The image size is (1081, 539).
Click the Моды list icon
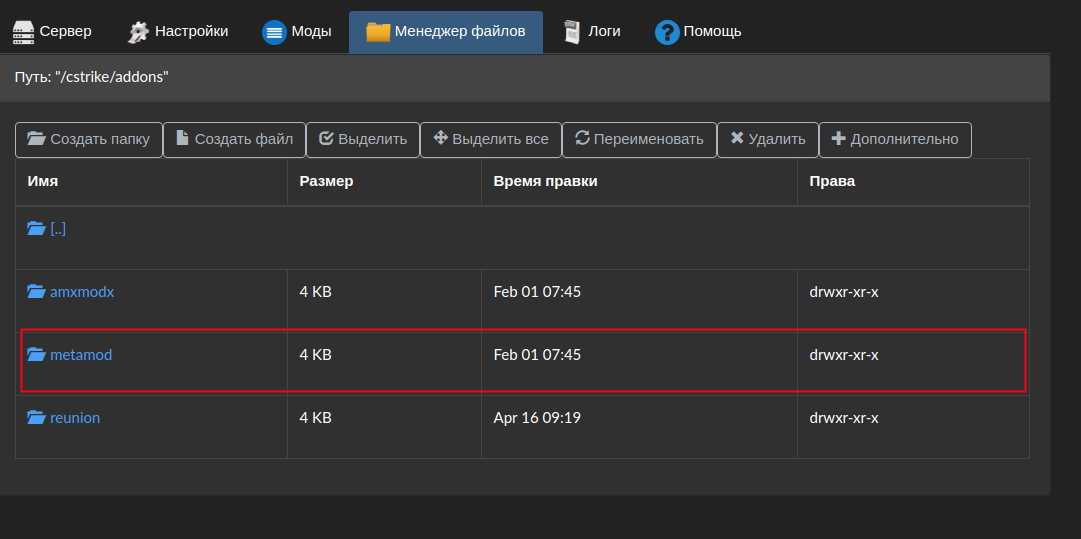[x=274, y=32]
